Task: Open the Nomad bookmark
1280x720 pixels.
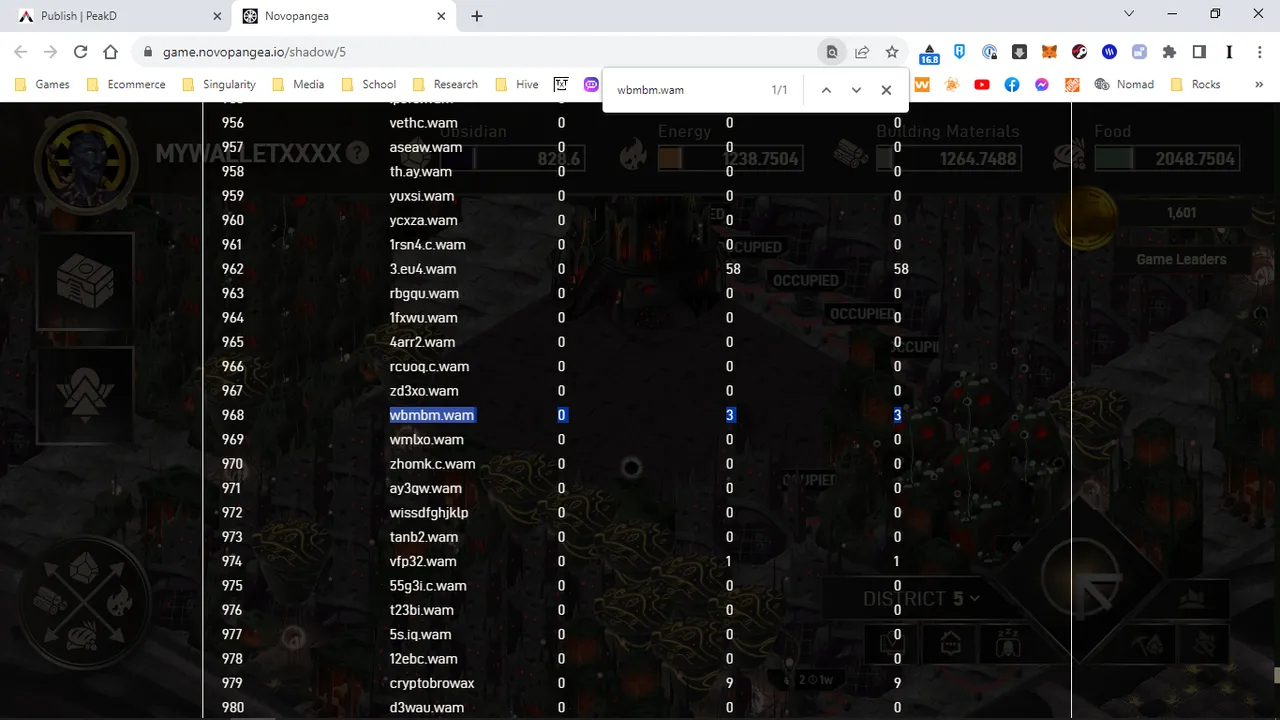Action: point(1124,85)
